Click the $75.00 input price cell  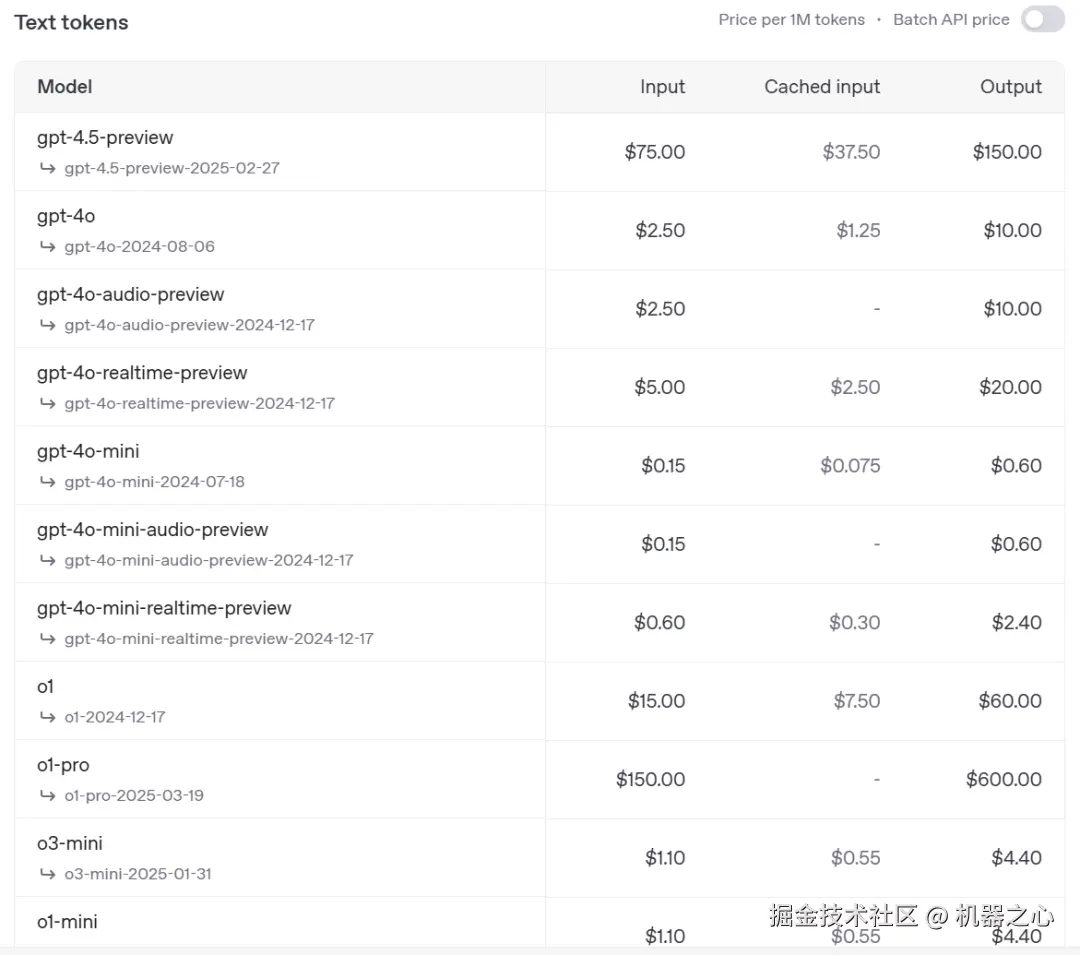pos(655,152)
